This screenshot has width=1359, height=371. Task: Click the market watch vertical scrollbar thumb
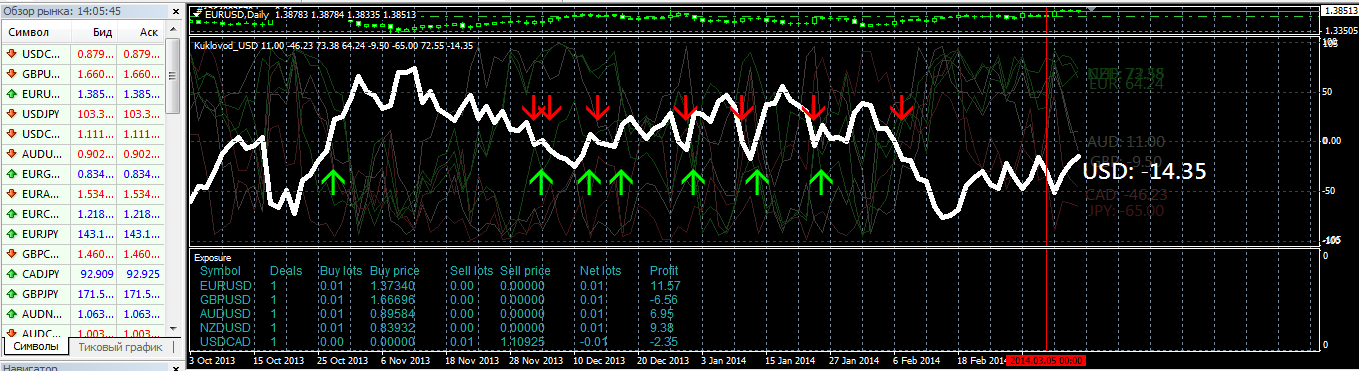(172, 77)
